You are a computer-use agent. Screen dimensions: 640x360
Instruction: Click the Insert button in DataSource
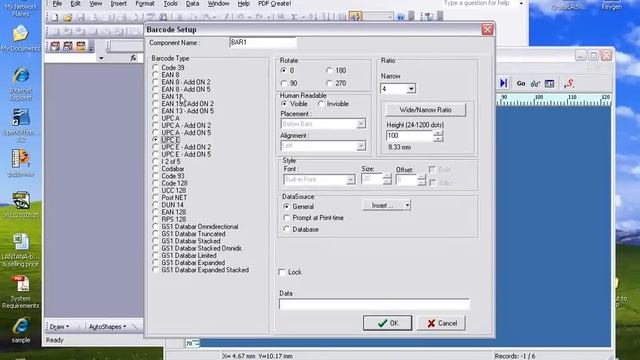tap(382, 205)
